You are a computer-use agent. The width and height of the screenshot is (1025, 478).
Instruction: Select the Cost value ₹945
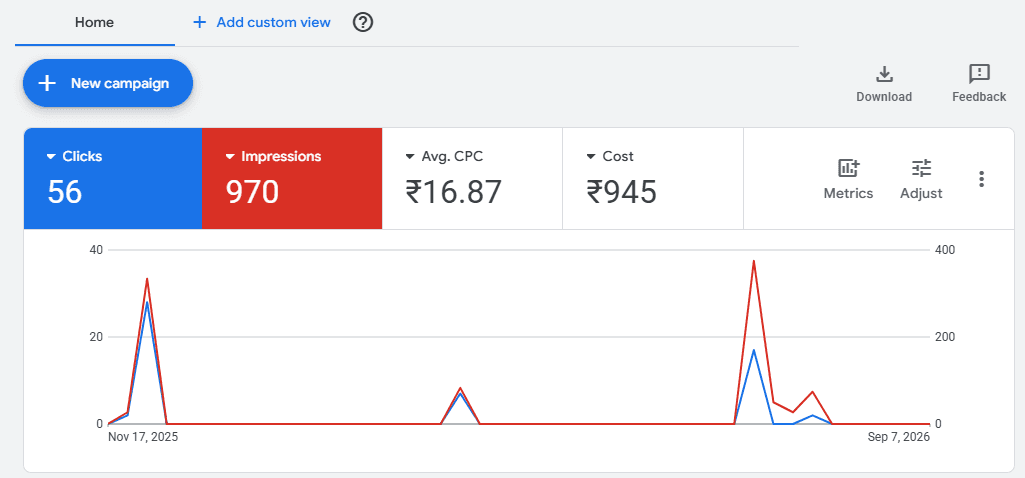(621, 192)
